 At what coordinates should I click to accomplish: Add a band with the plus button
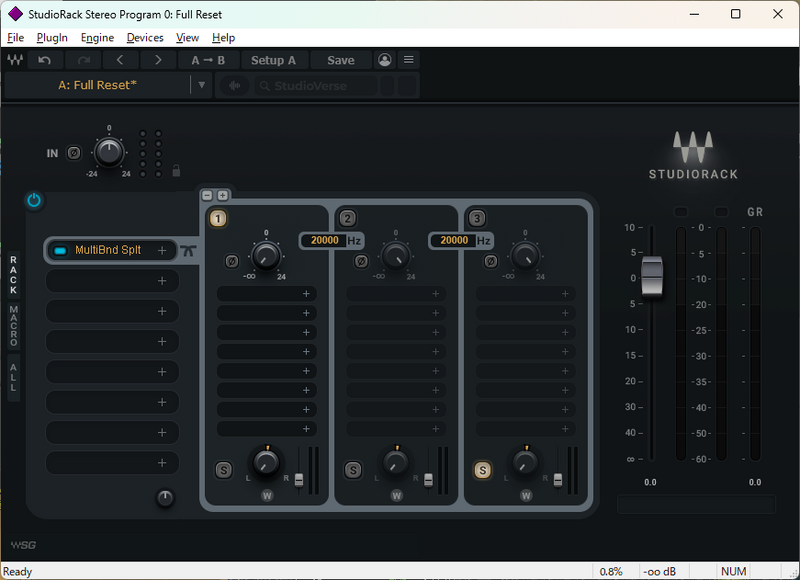tap(222, 195)
